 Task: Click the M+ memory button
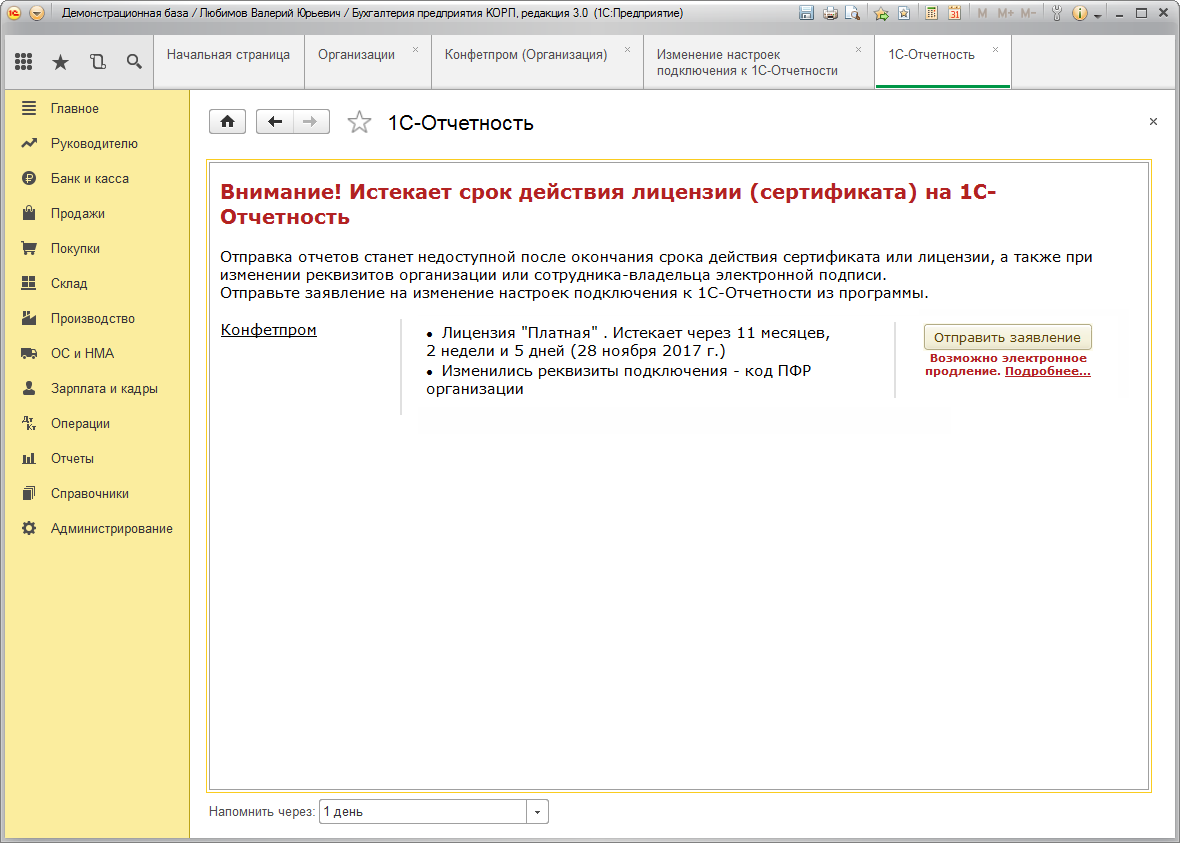(x=1005, y=14)
